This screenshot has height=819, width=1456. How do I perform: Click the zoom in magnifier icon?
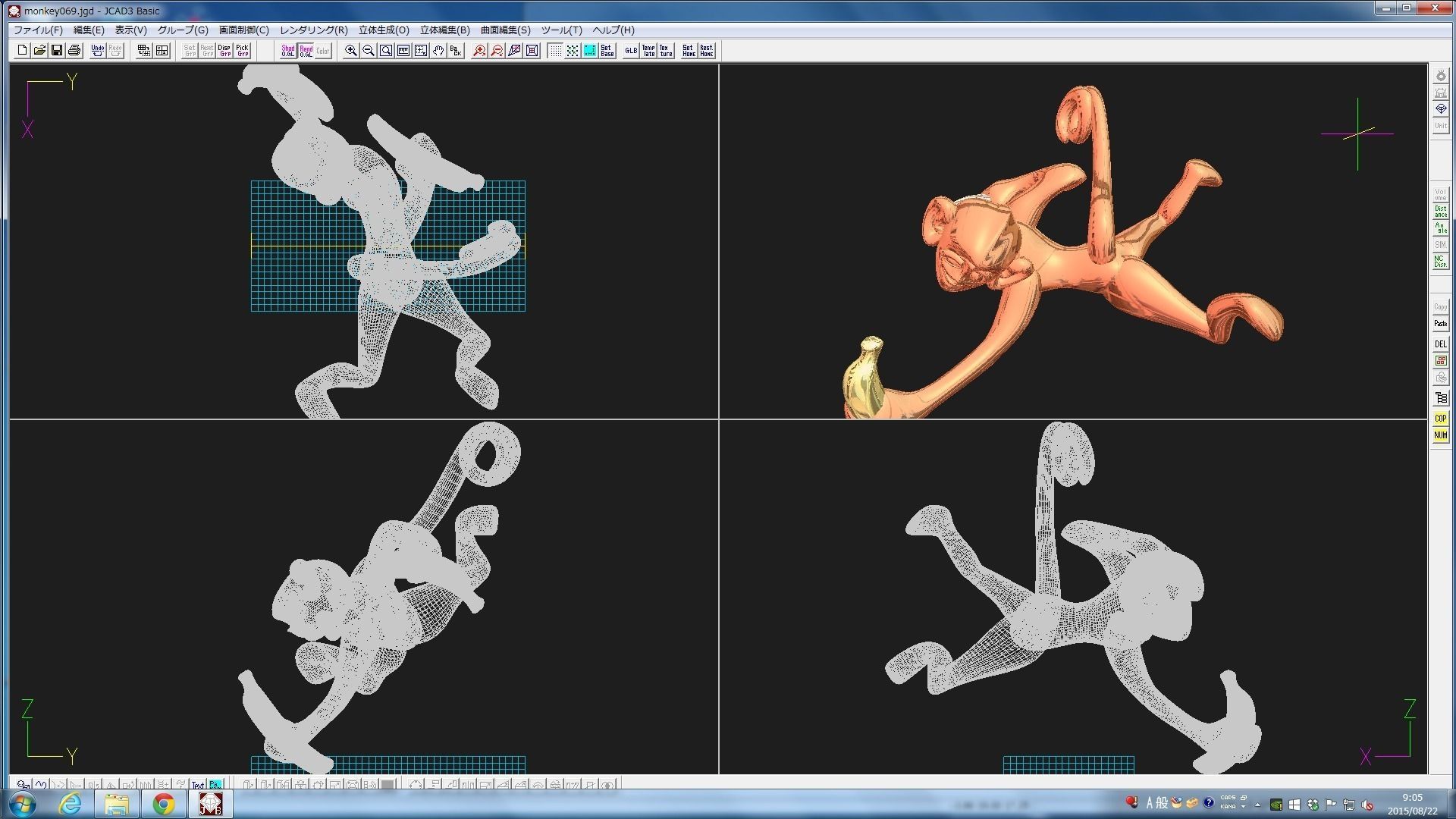[x=351, y=51]
